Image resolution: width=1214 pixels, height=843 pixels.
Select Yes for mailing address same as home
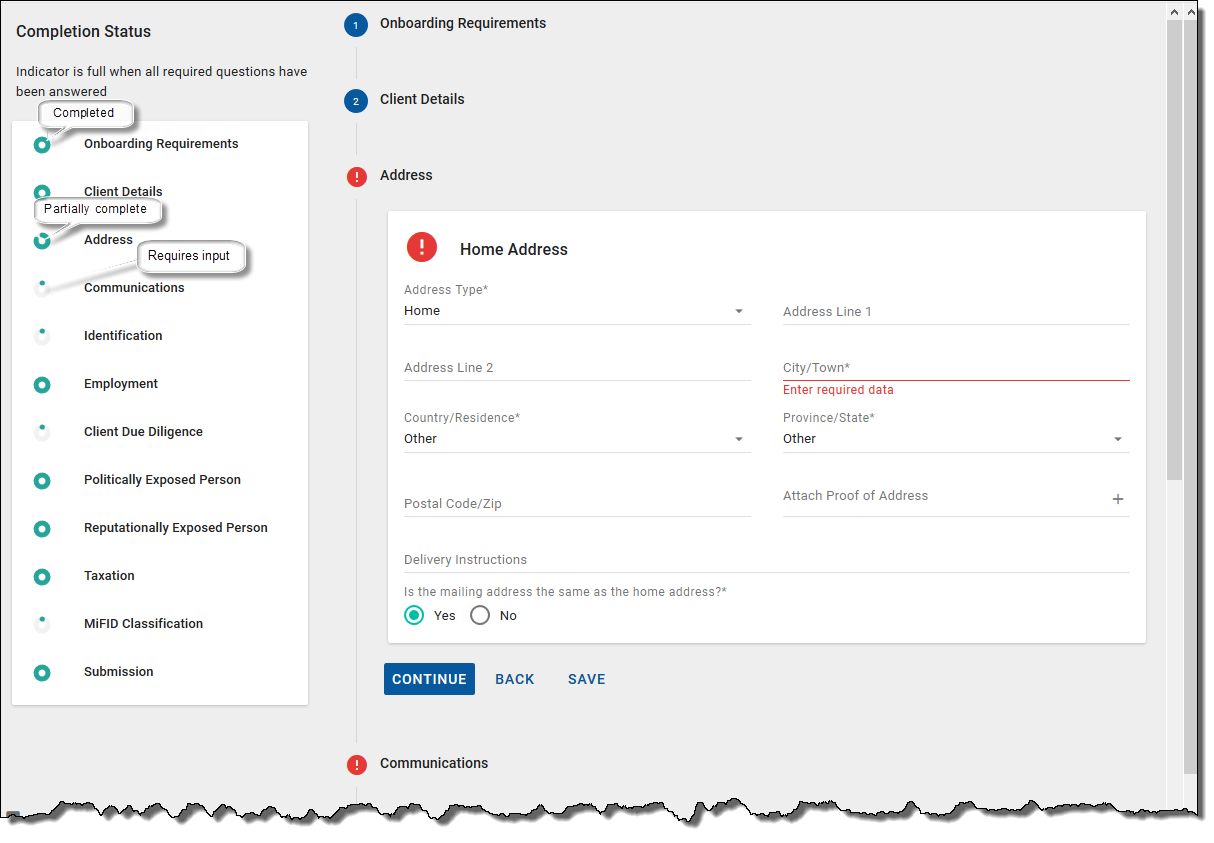tap(414, 615)
